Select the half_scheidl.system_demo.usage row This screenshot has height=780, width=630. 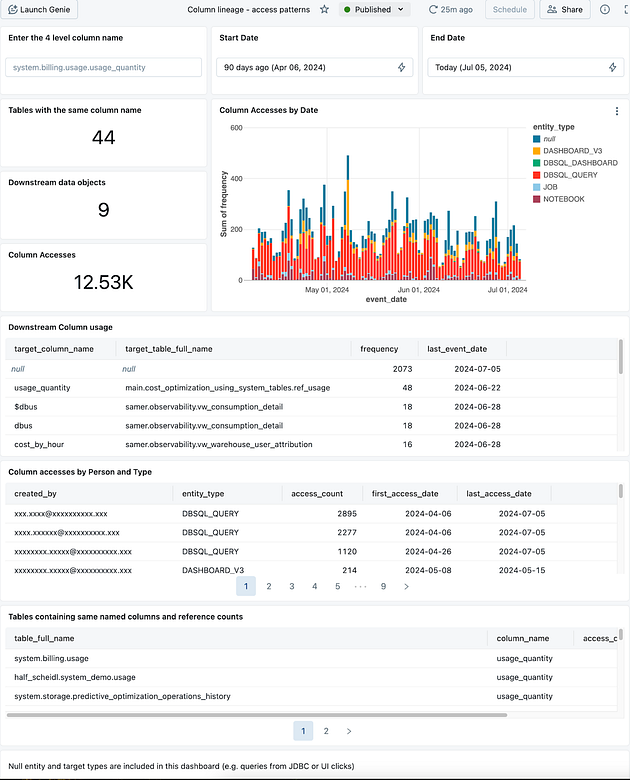(x=311, y=677)
